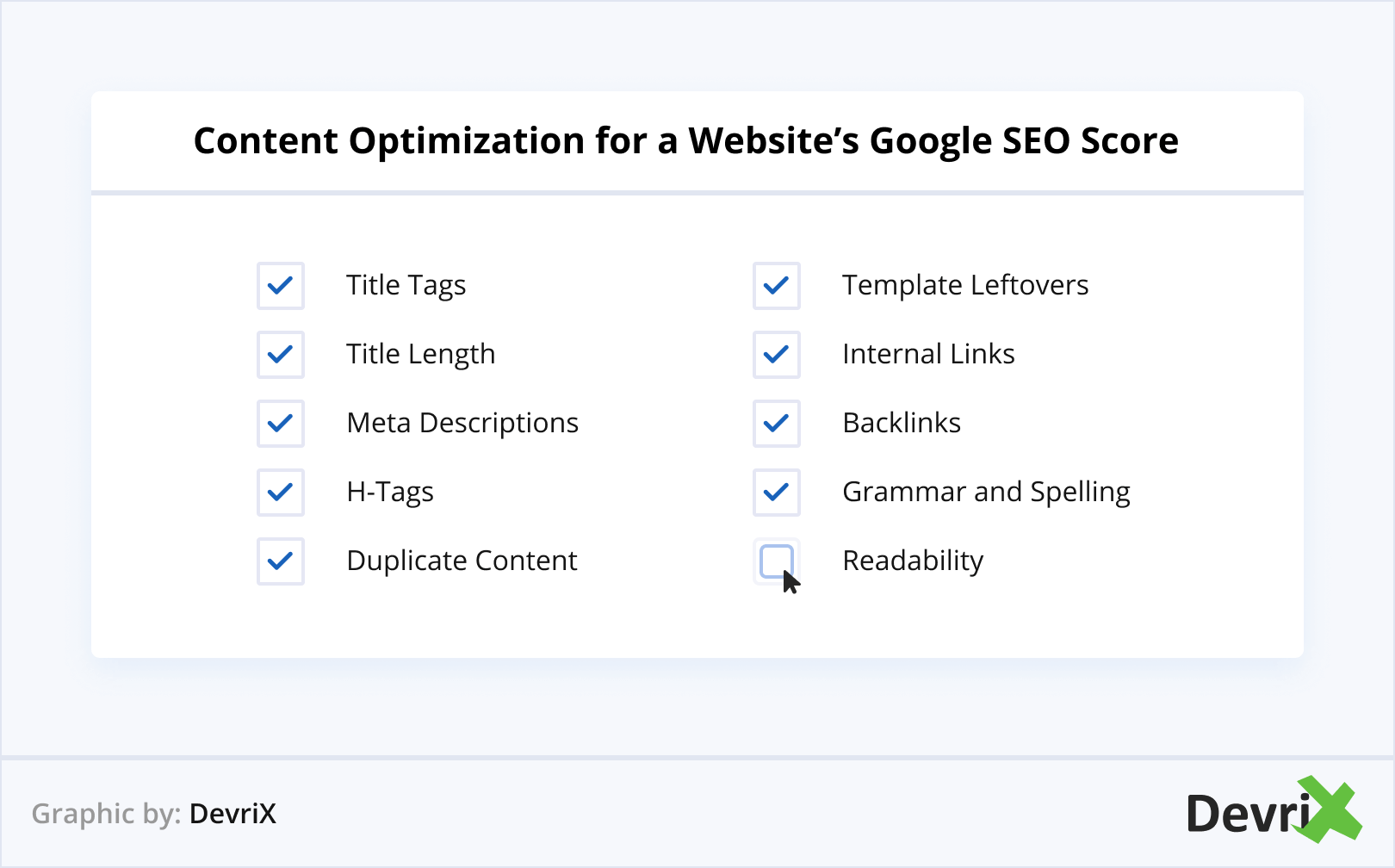Click the Title Tags label
This screenshot has width=1395, height=868.
point(406,286)
